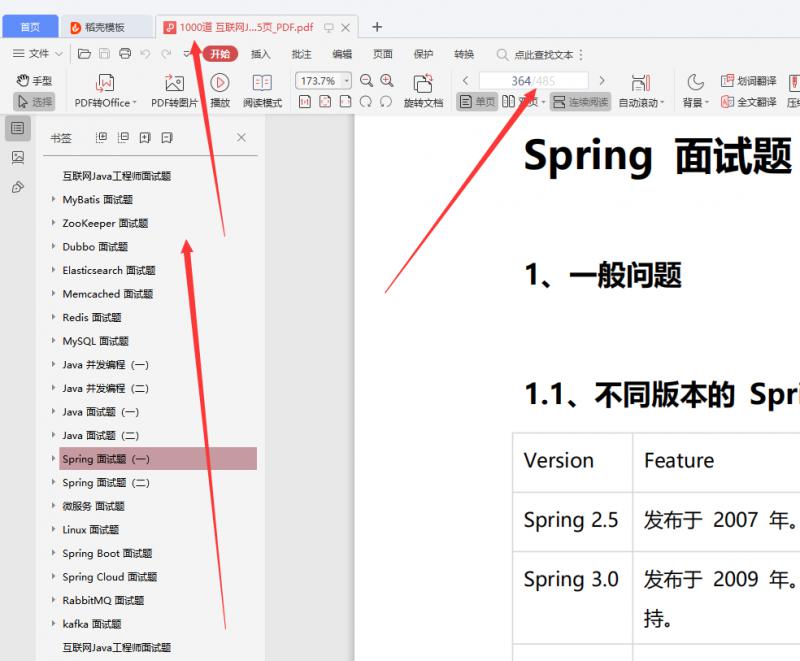Switch to 转换 ribbon tab

click(x=464, y=54)
